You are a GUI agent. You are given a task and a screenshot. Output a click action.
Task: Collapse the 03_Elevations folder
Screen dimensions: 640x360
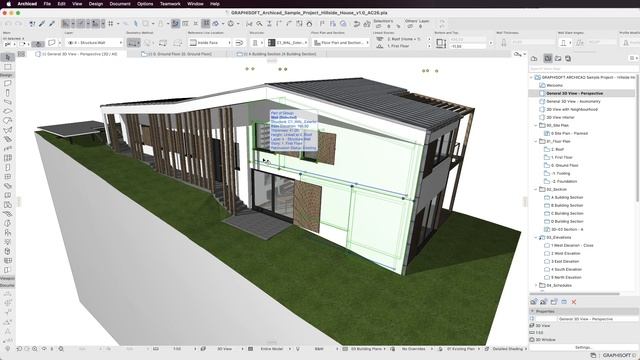click(x=536, y=238)
